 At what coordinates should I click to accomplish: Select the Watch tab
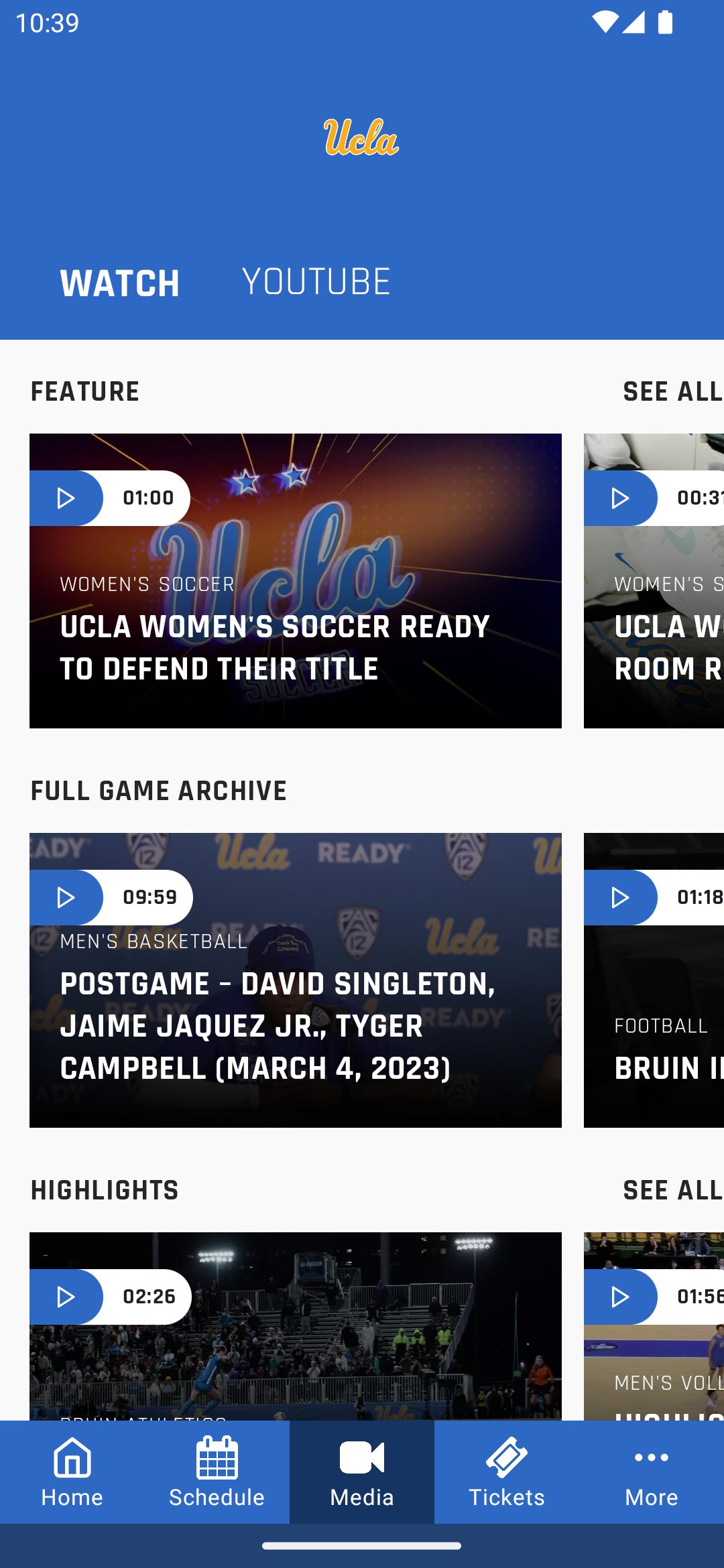click(x=120, y=283)
